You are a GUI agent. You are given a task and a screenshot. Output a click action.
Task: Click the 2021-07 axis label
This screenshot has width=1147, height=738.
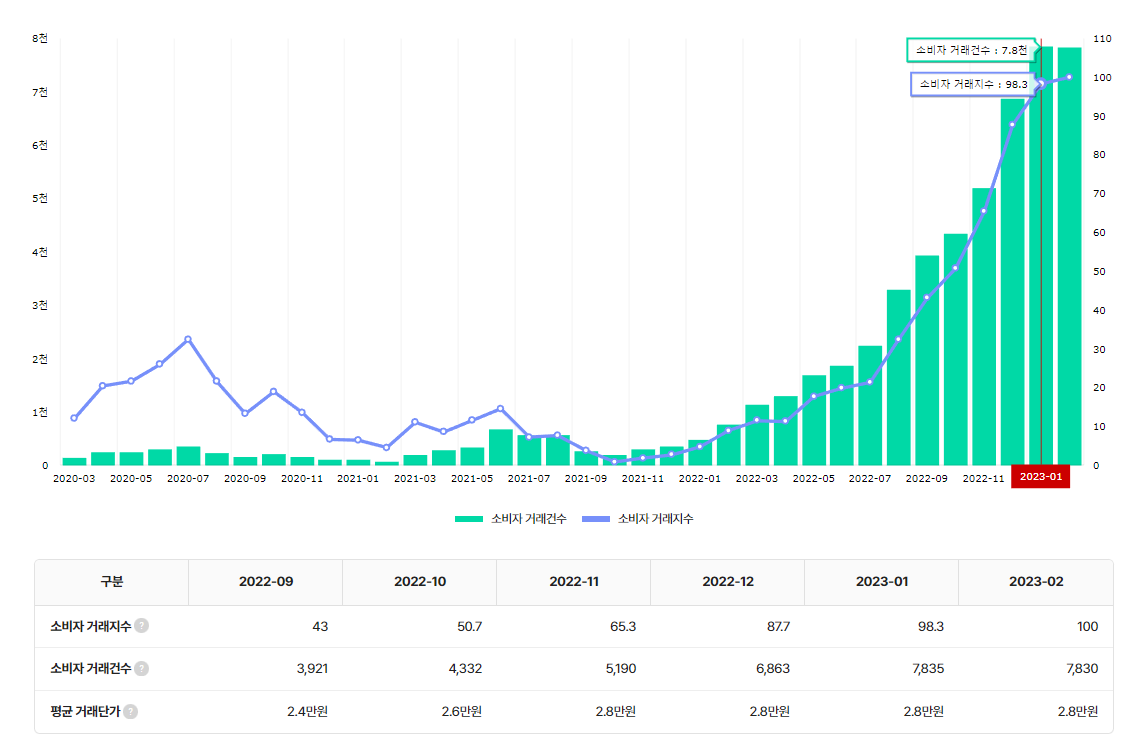(x=529, y=478)
